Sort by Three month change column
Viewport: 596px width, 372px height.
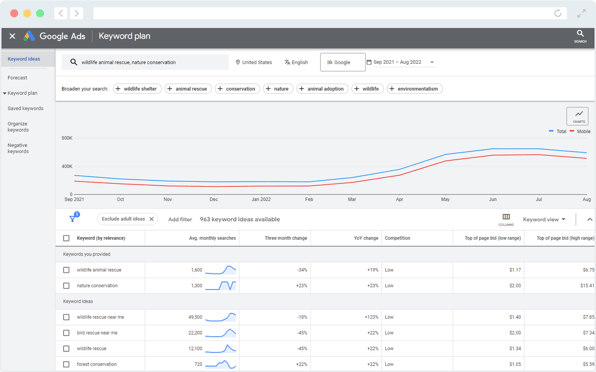tap(285, 238)
